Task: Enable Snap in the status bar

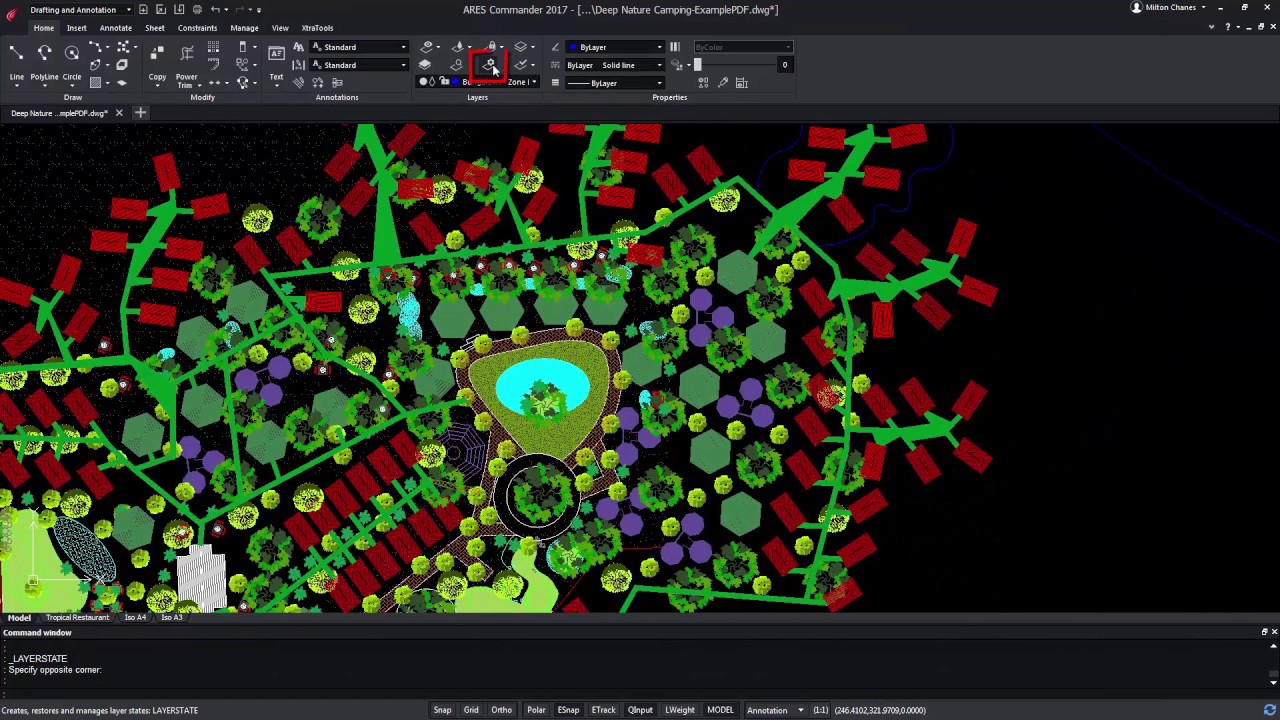Action: 442,710
